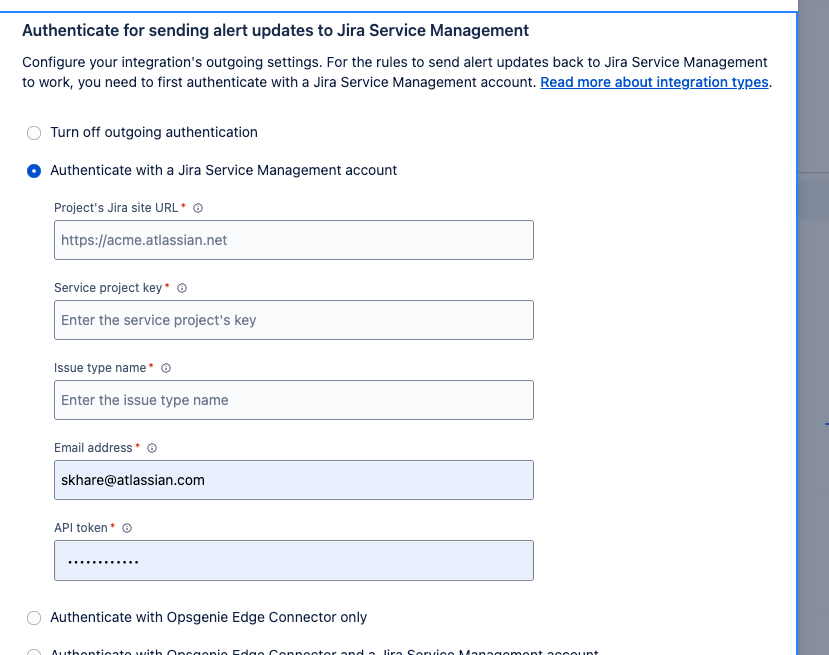Click the "Service project key" label text

click(108, 288)
